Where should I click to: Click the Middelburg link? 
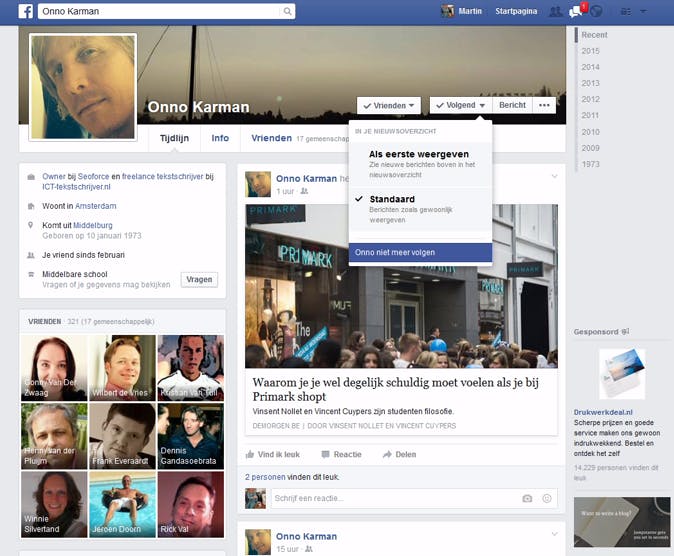(x=93, y=225)
